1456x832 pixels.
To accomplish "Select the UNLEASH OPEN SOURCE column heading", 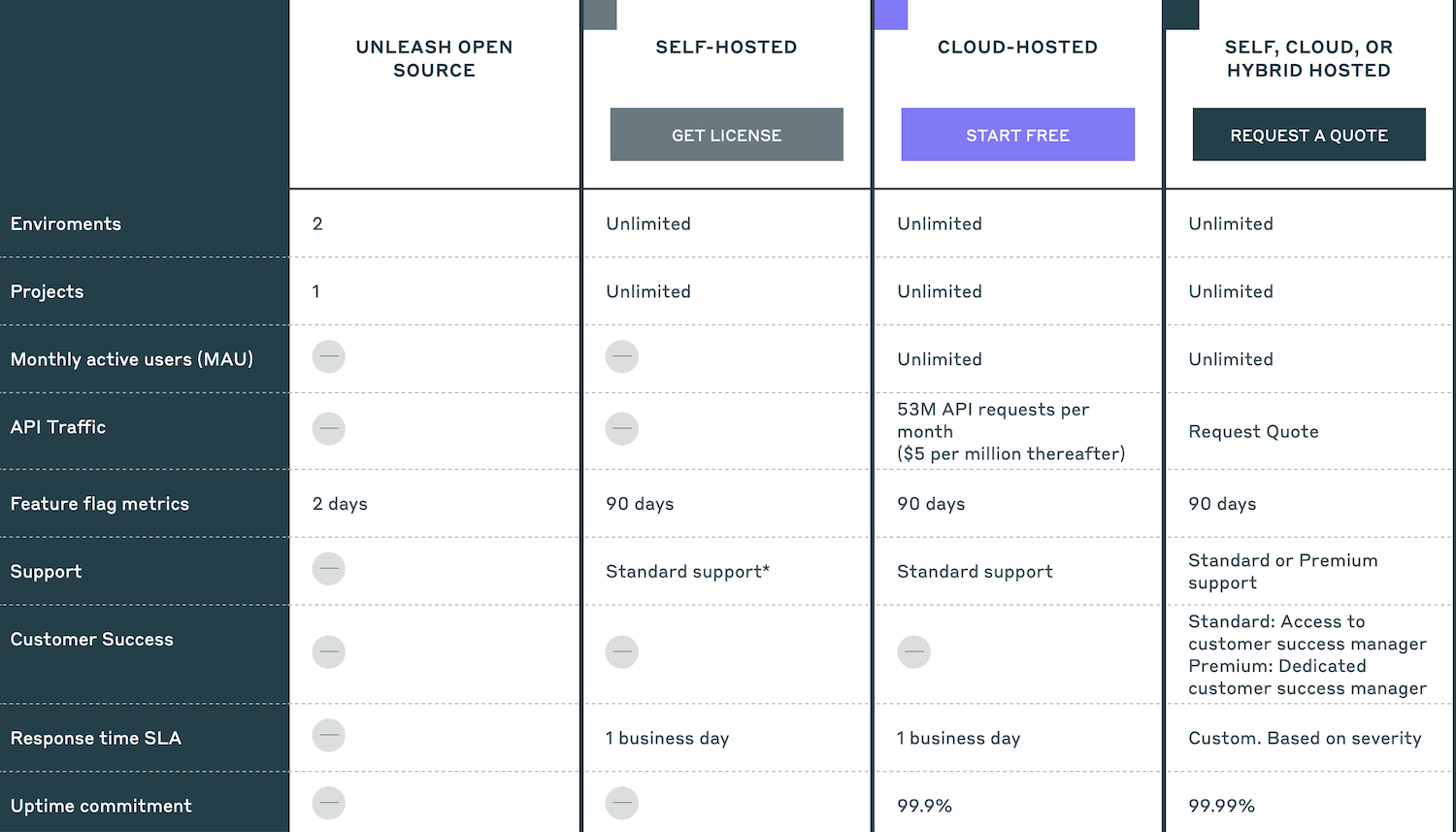I will point(434,58).
